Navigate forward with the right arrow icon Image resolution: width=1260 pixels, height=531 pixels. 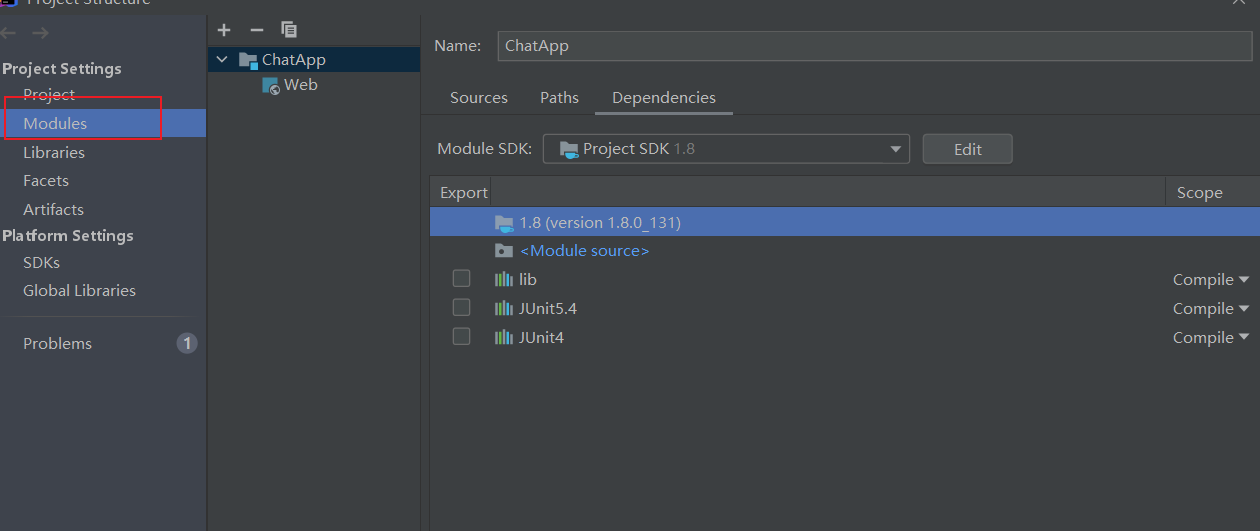coord(40,33)
